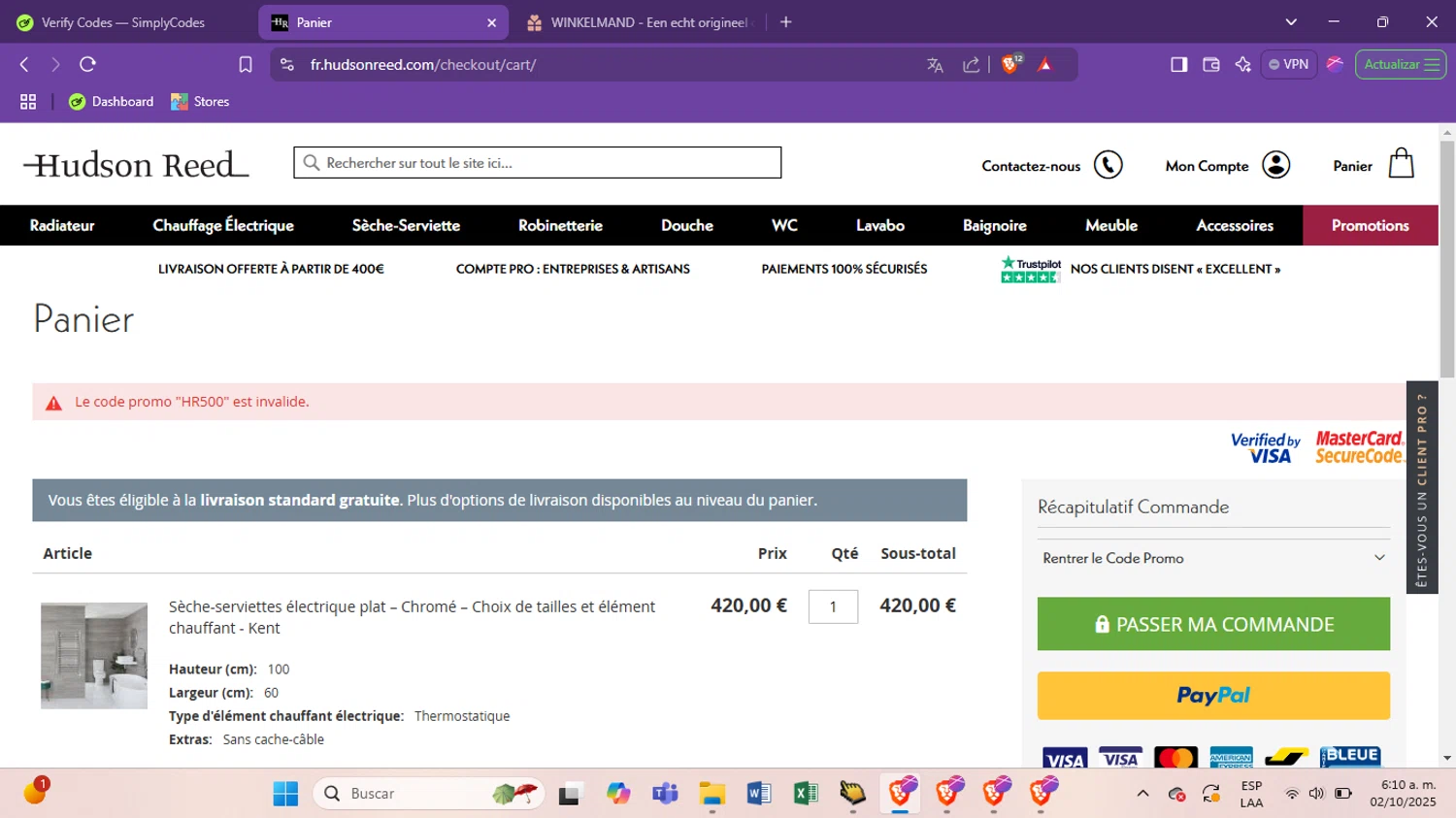
Task: Close the Panier tab
Action: (x=491, y=22)
